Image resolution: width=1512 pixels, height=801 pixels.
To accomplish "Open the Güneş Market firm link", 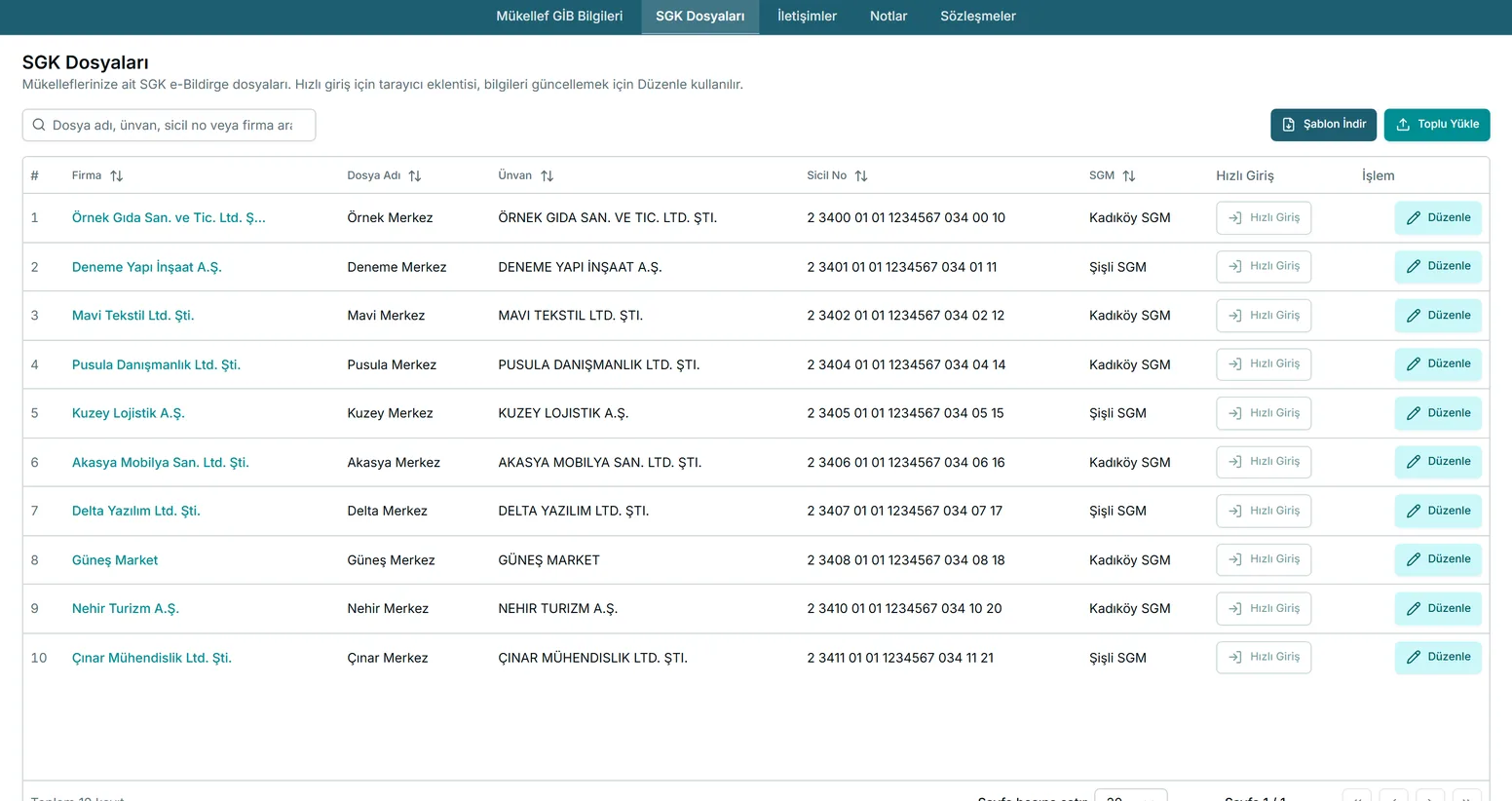I will click(115, 560).
